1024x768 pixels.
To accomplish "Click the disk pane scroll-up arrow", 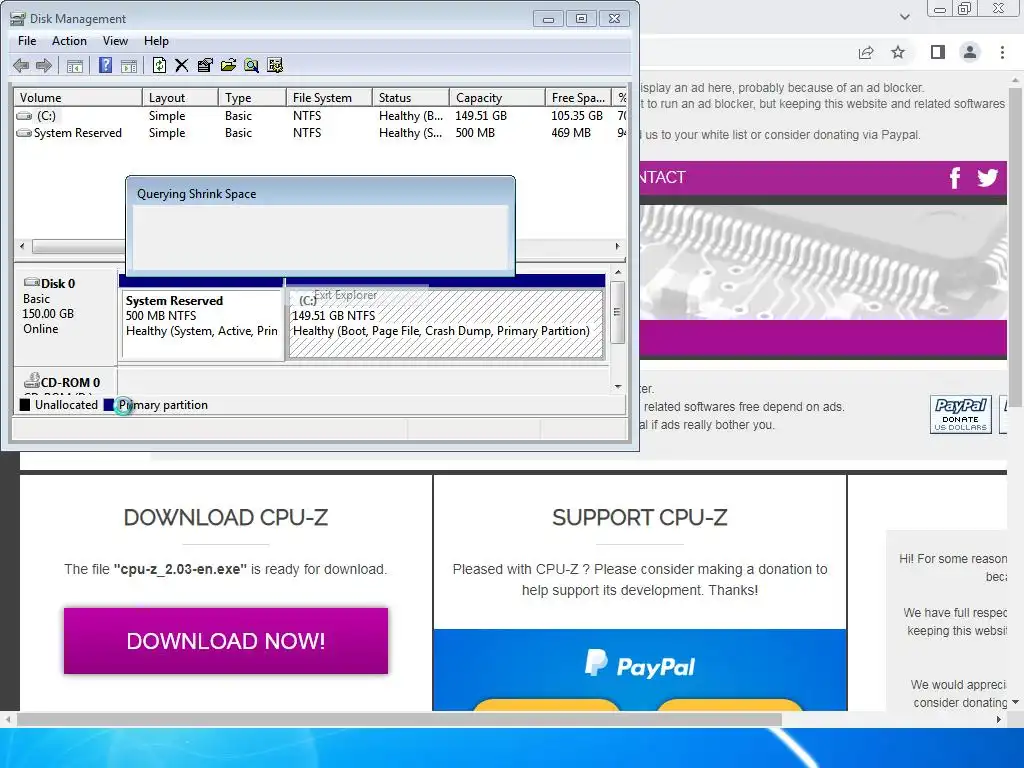I will [618, 272].
